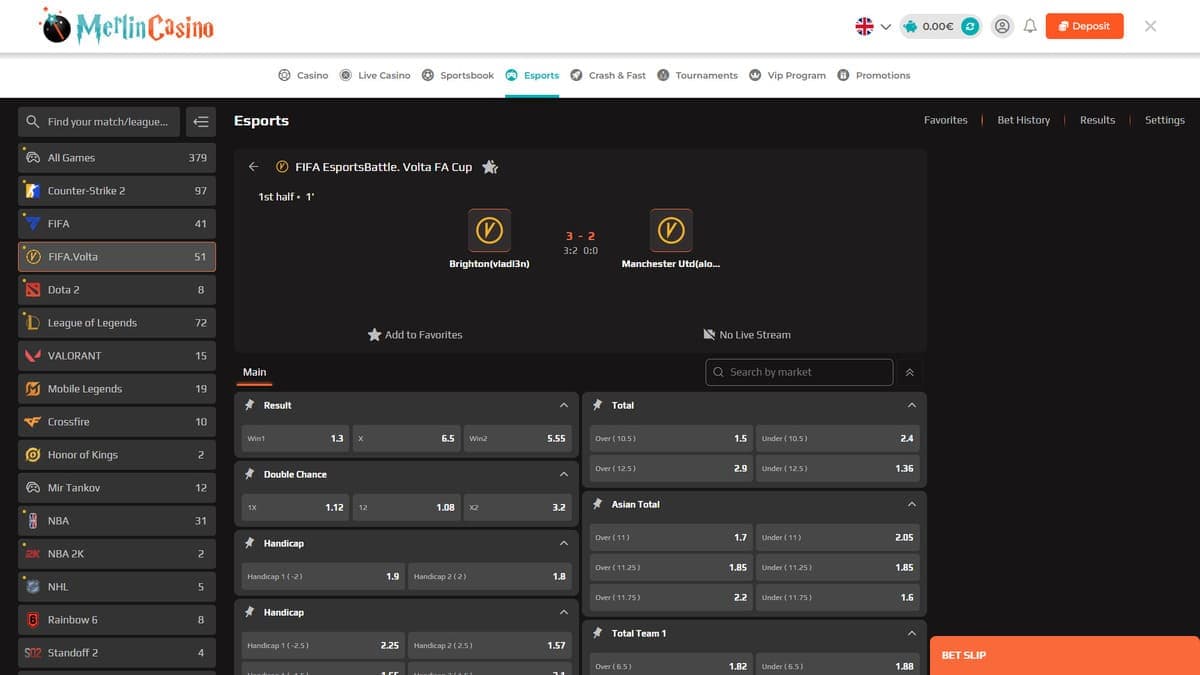The width and height of the screenshot is (1200, 675).
Task: Click the Manchester Utd team logo
Action: 670,230
